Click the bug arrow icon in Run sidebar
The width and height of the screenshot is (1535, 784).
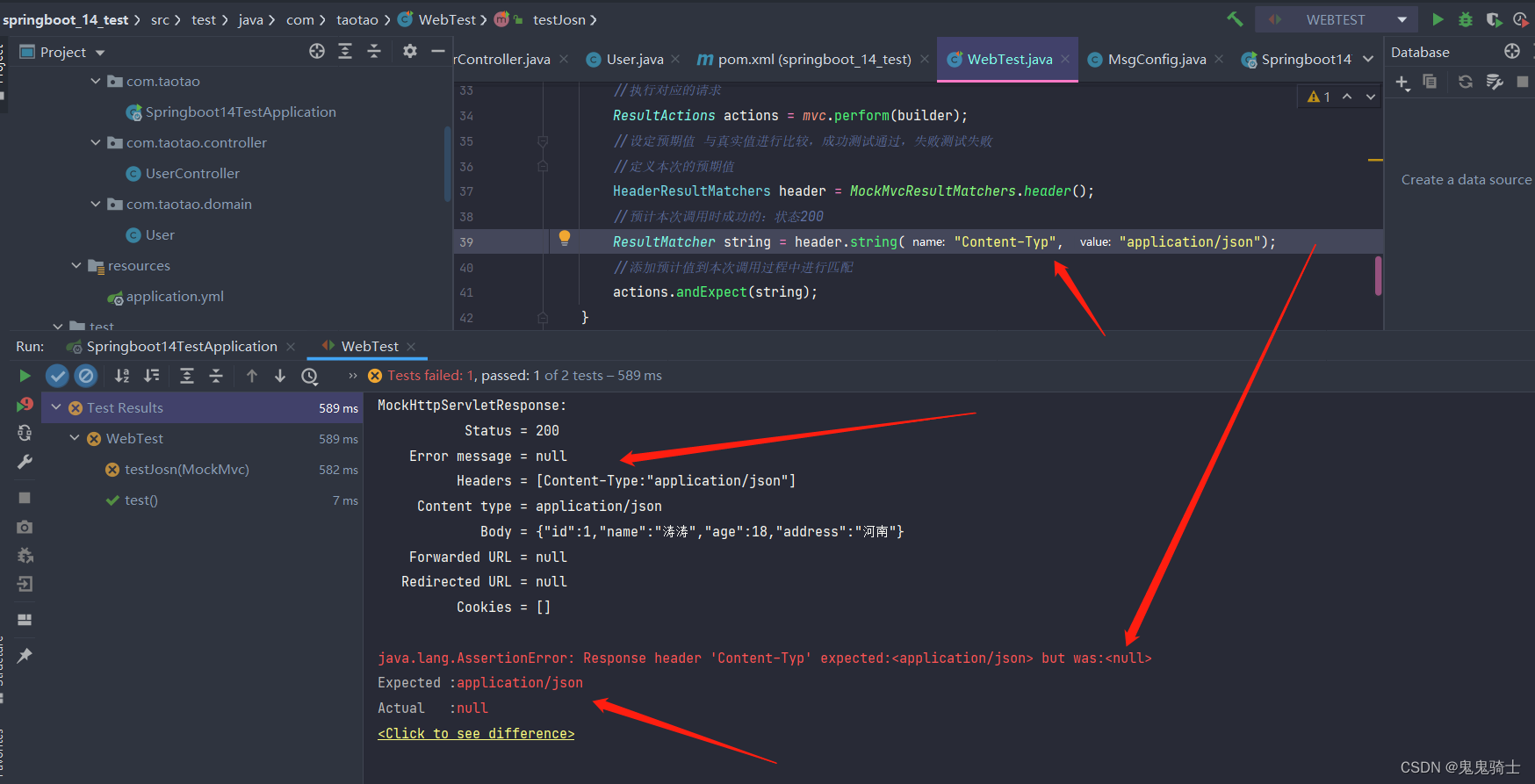(25, 556)
